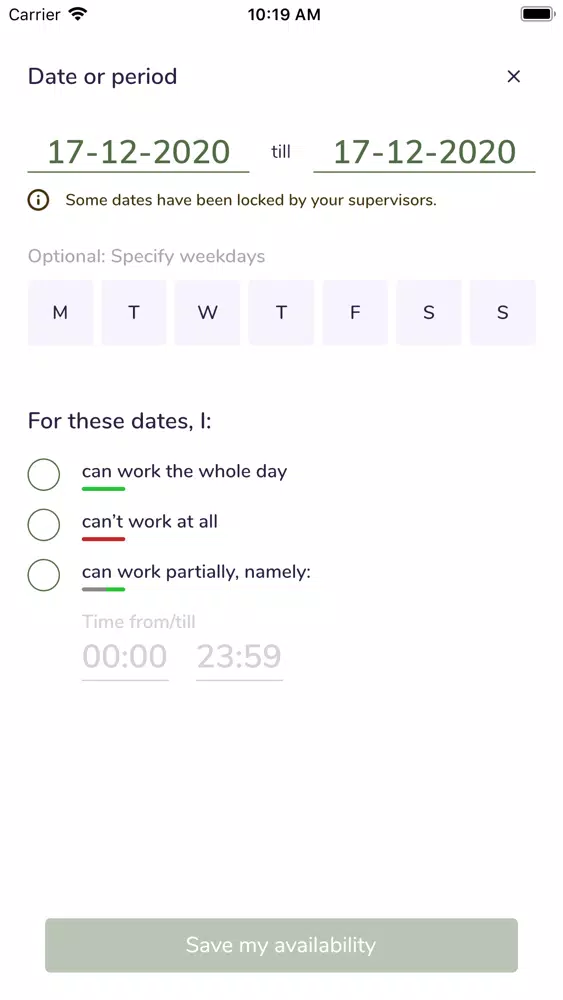Open the start date picker field

(138, 152)
